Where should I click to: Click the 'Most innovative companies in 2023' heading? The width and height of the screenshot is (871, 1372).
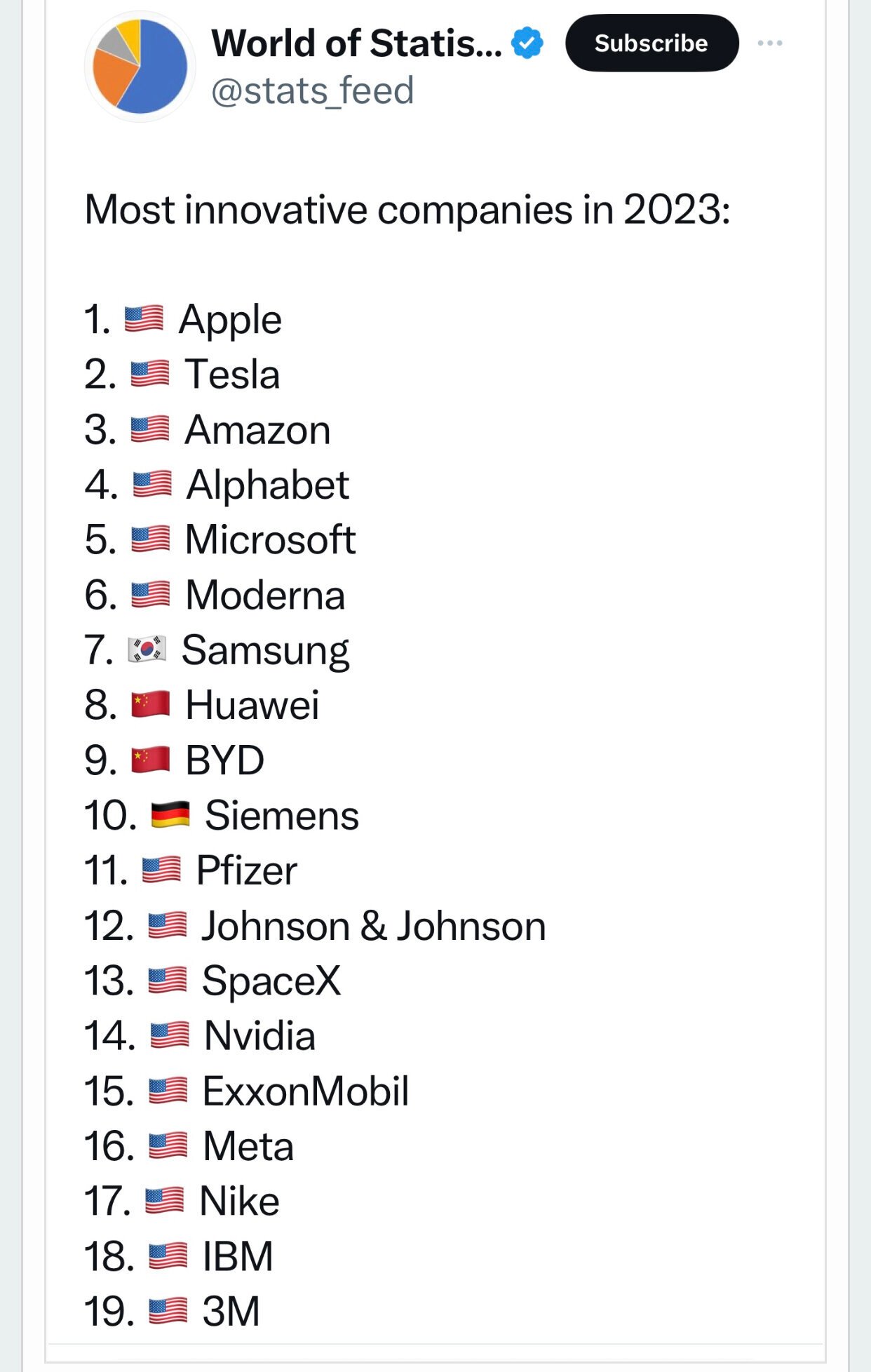(x=407, y=210)
